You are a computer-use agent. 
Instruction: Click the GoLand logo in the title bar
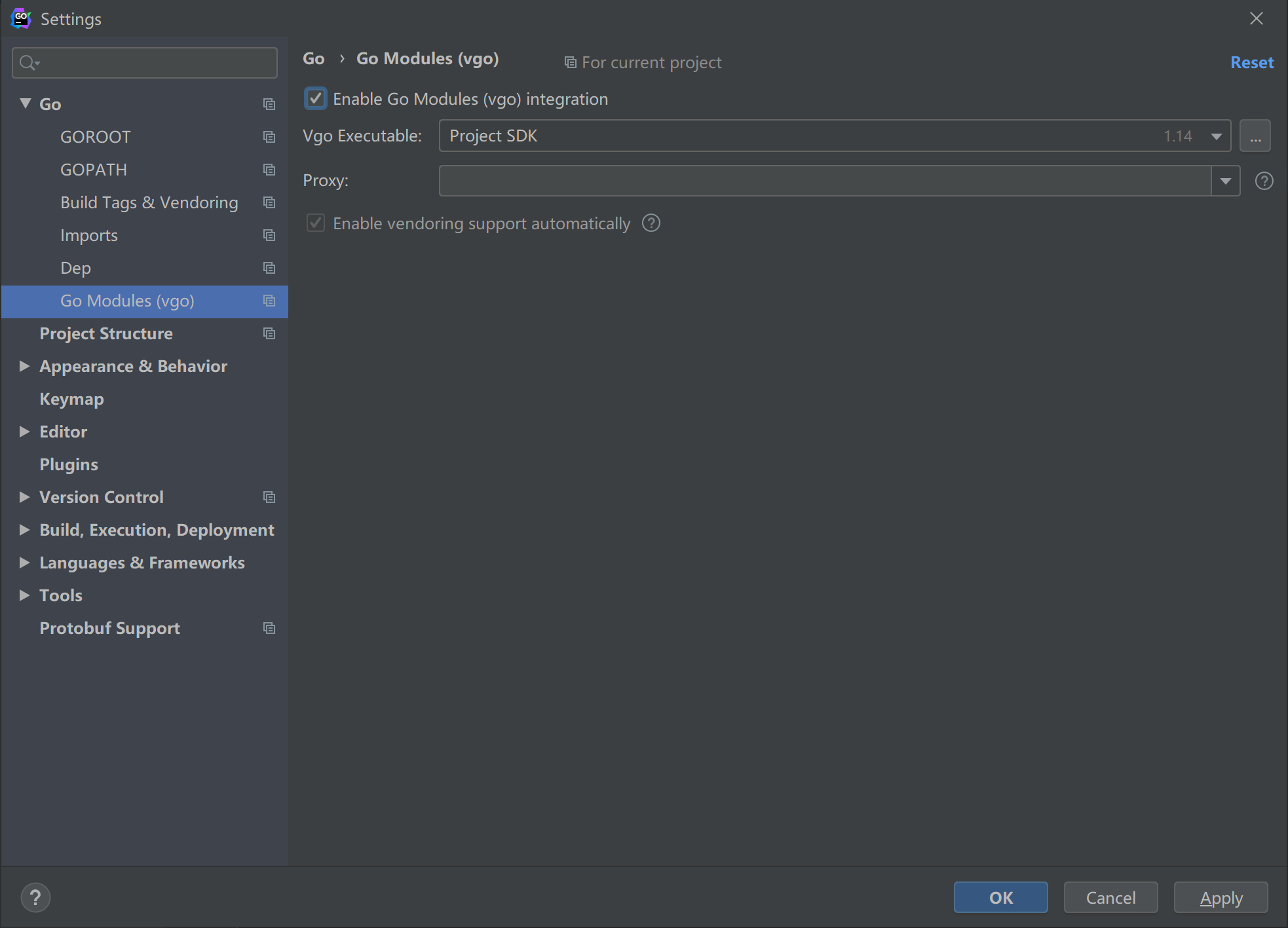coord(21,18)
